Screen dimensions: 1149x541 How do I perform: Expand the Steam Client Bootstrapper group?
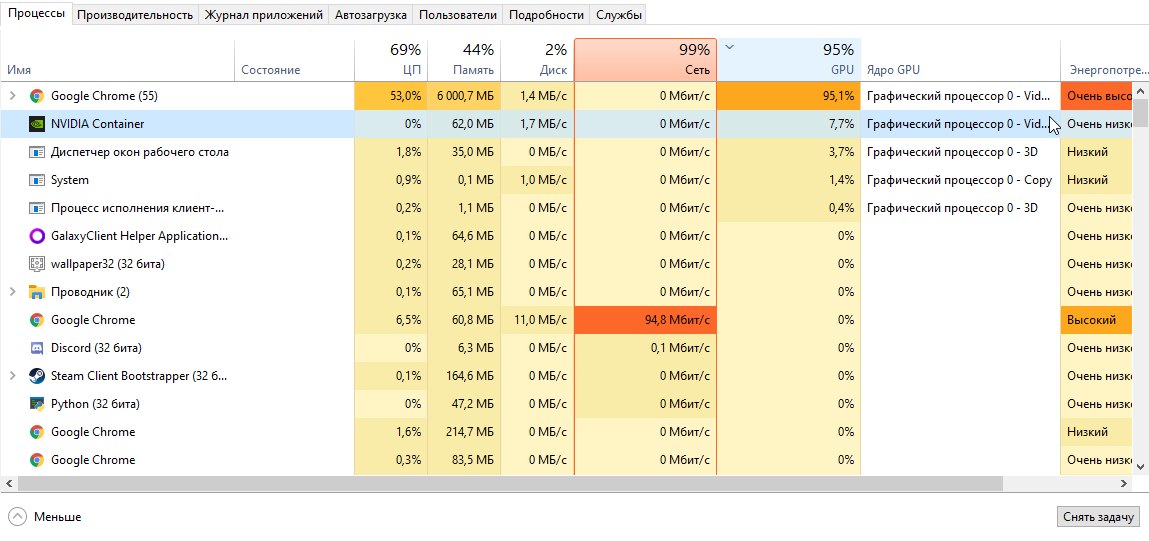12,376
